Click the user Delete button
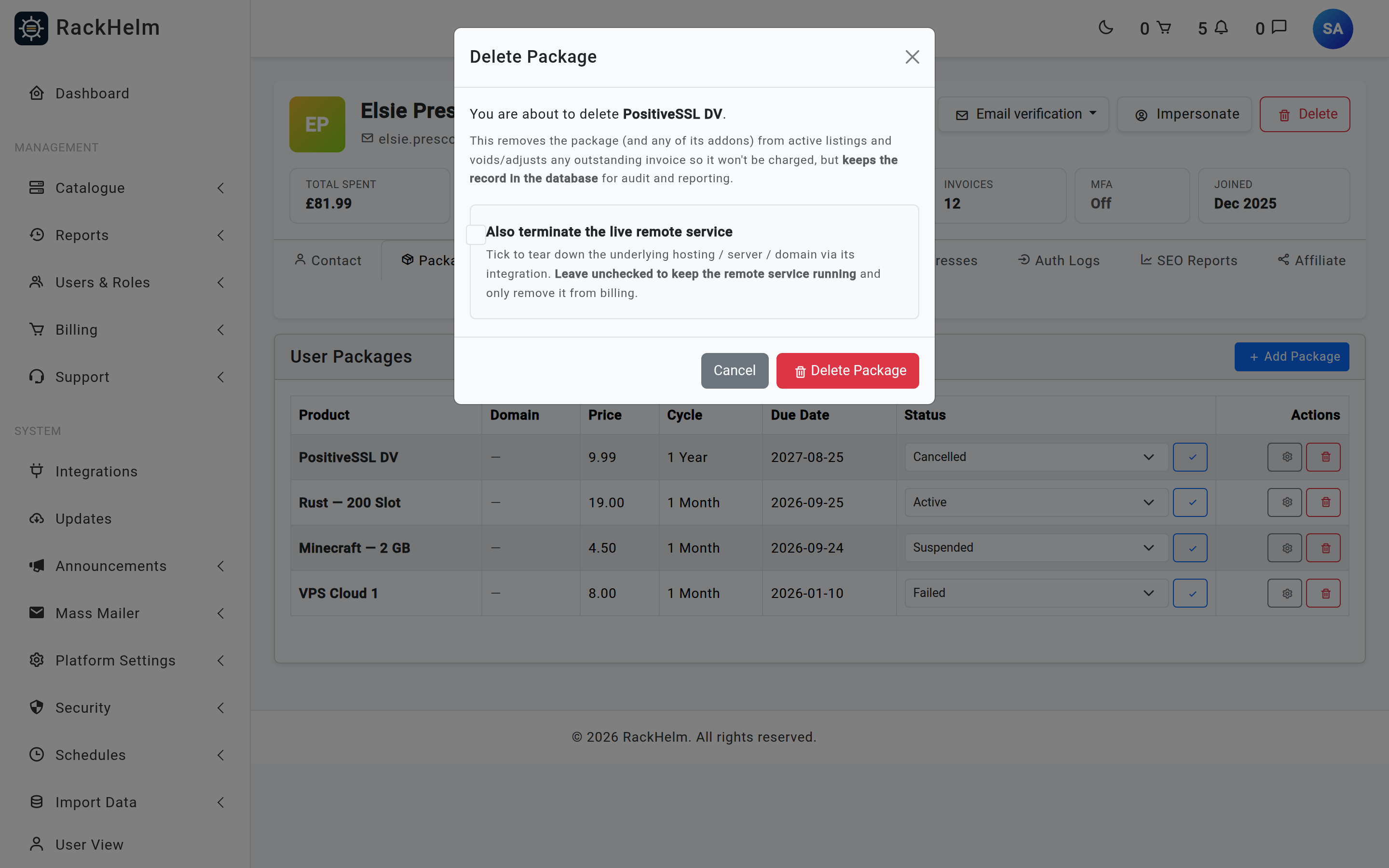 (1305, 114)
